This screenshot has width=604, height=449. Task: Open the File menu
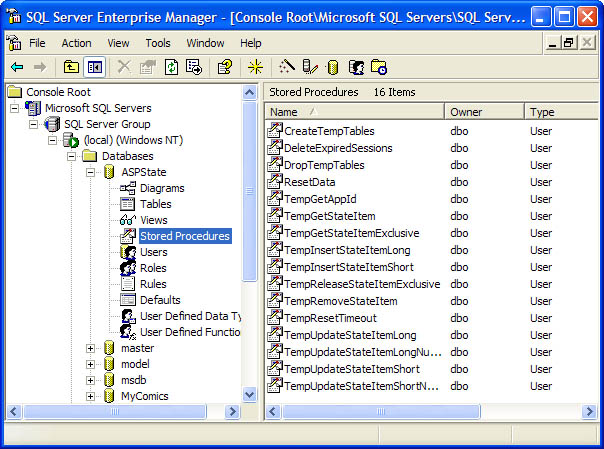pos(37,43)
